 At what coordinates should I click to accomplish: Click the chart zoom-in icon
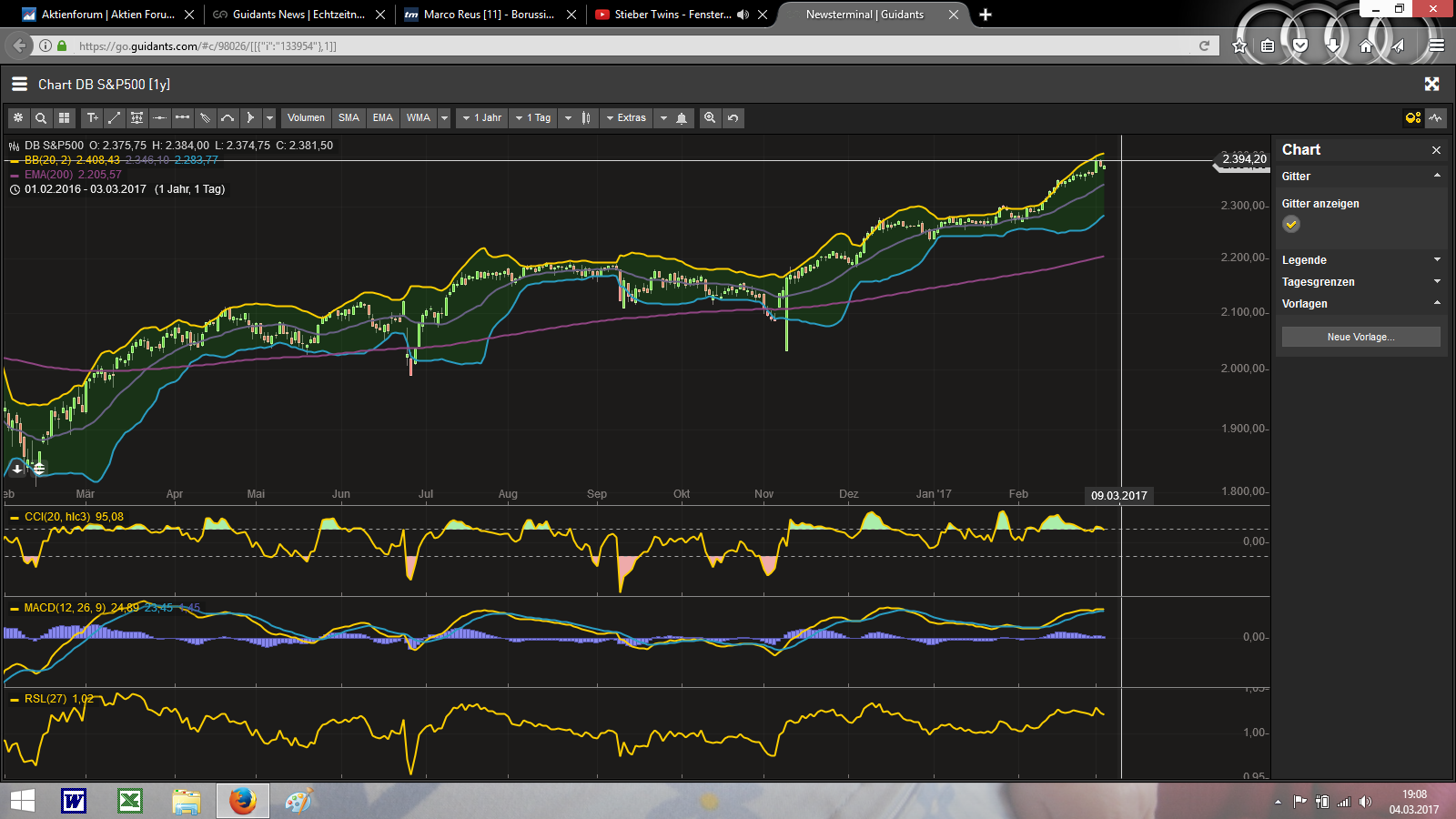[x=709, y=117]
